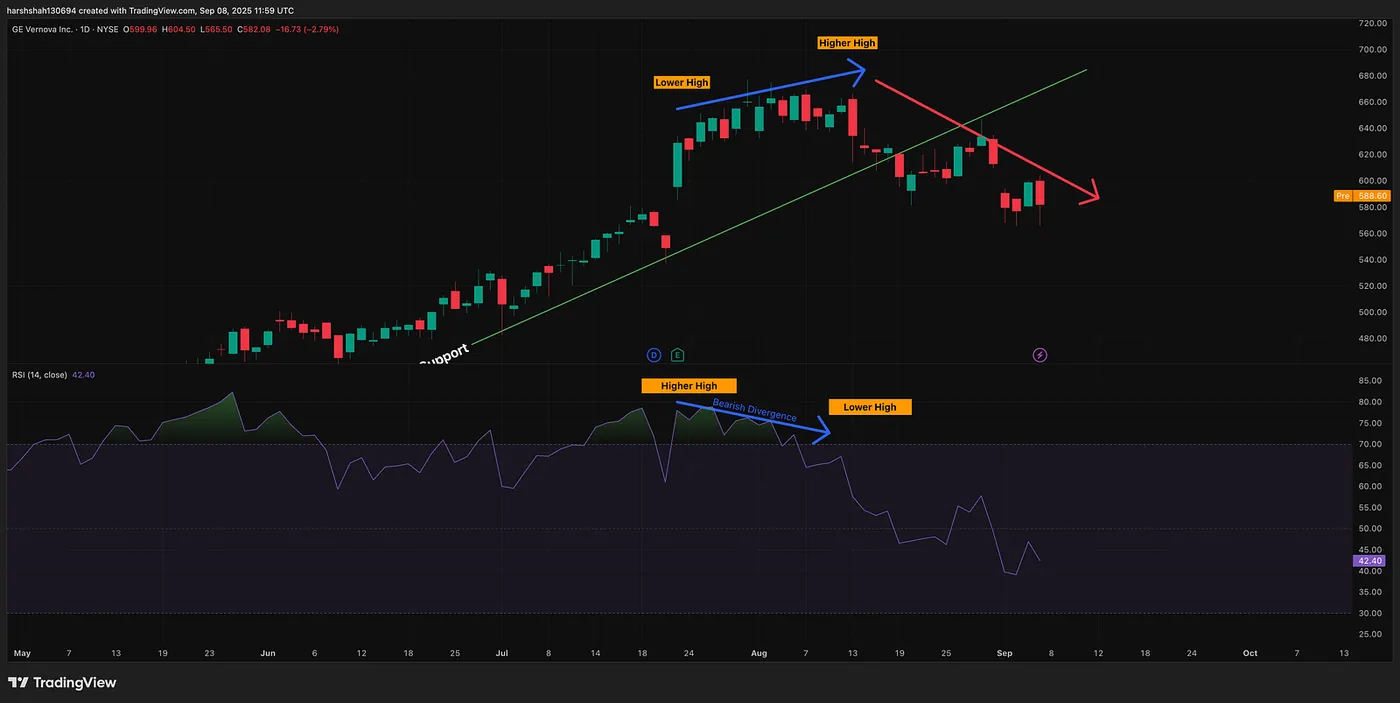Click the TradingView logo
The image size is (1400, 703).
[x=62, y=682]
